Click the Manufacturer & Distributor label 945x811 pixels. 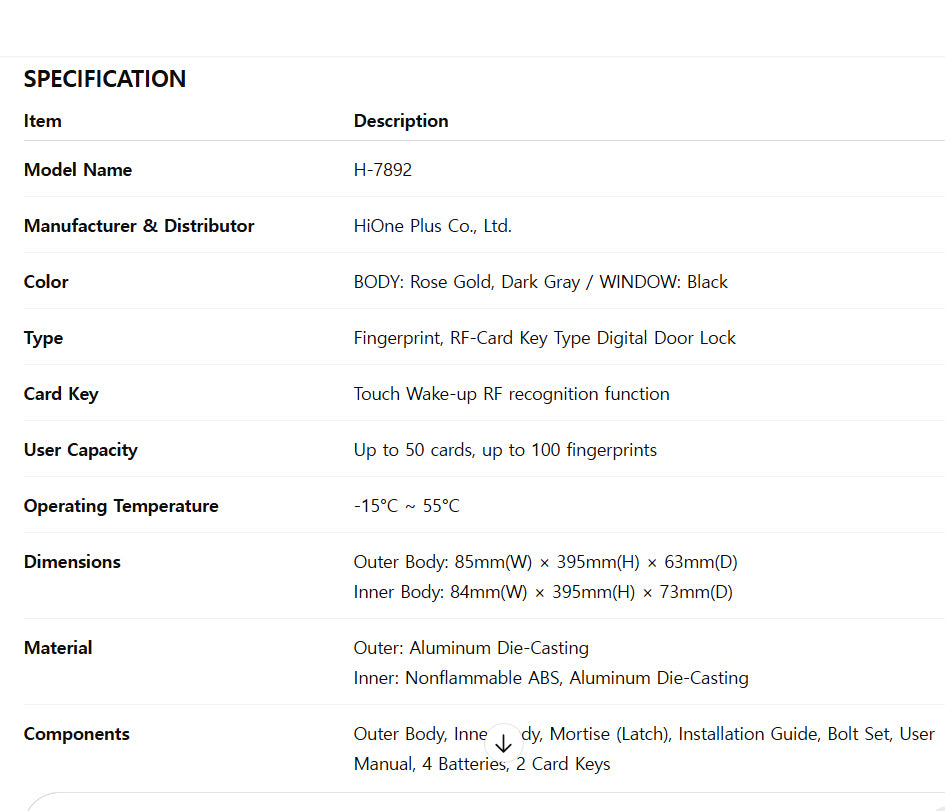[139, 226]
